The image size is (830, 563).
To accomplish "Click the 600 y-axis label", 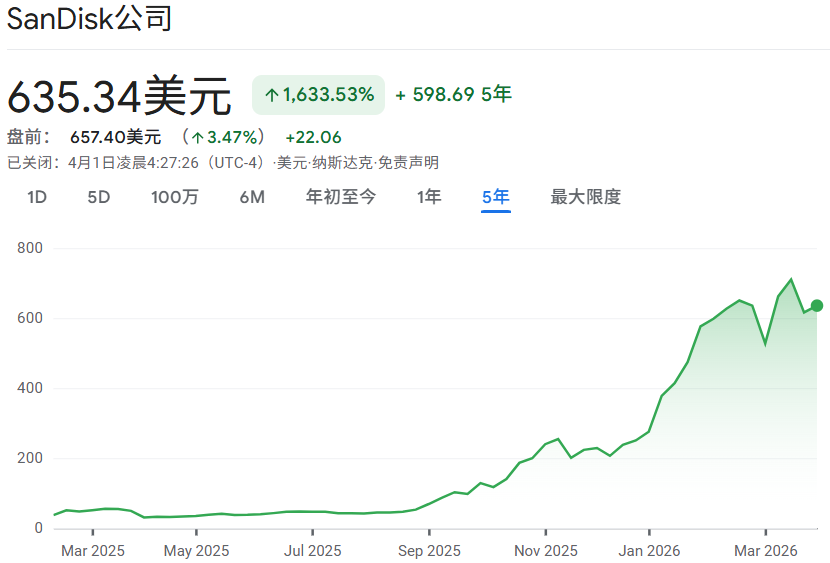I will pyautogui.click(x=30, y=318).
